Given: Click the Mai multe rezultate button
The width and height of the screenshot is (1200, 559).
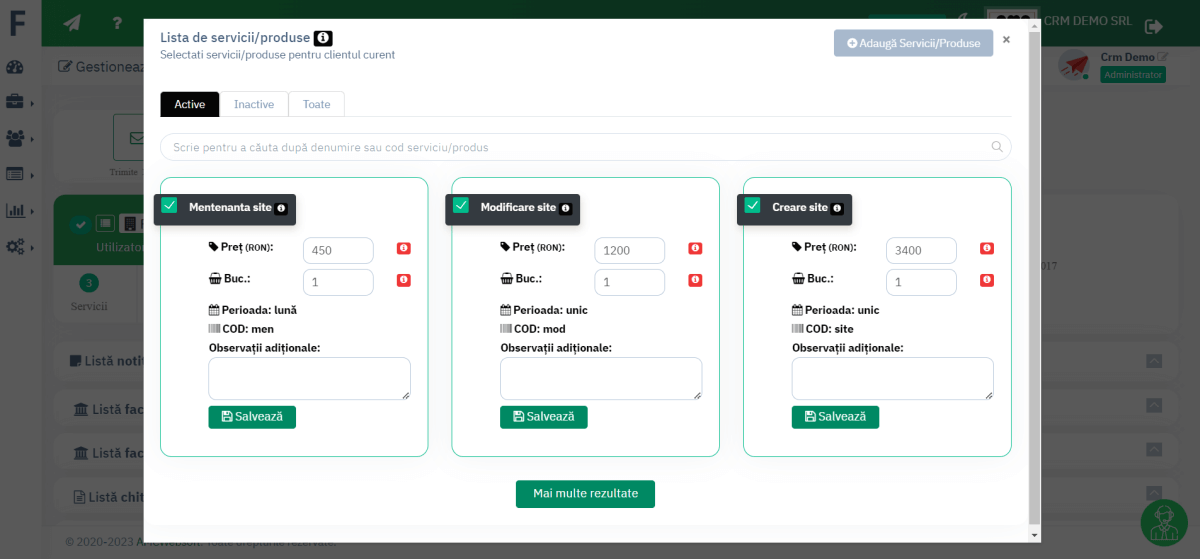Looking at the screenshot, I should coord(585,494).
